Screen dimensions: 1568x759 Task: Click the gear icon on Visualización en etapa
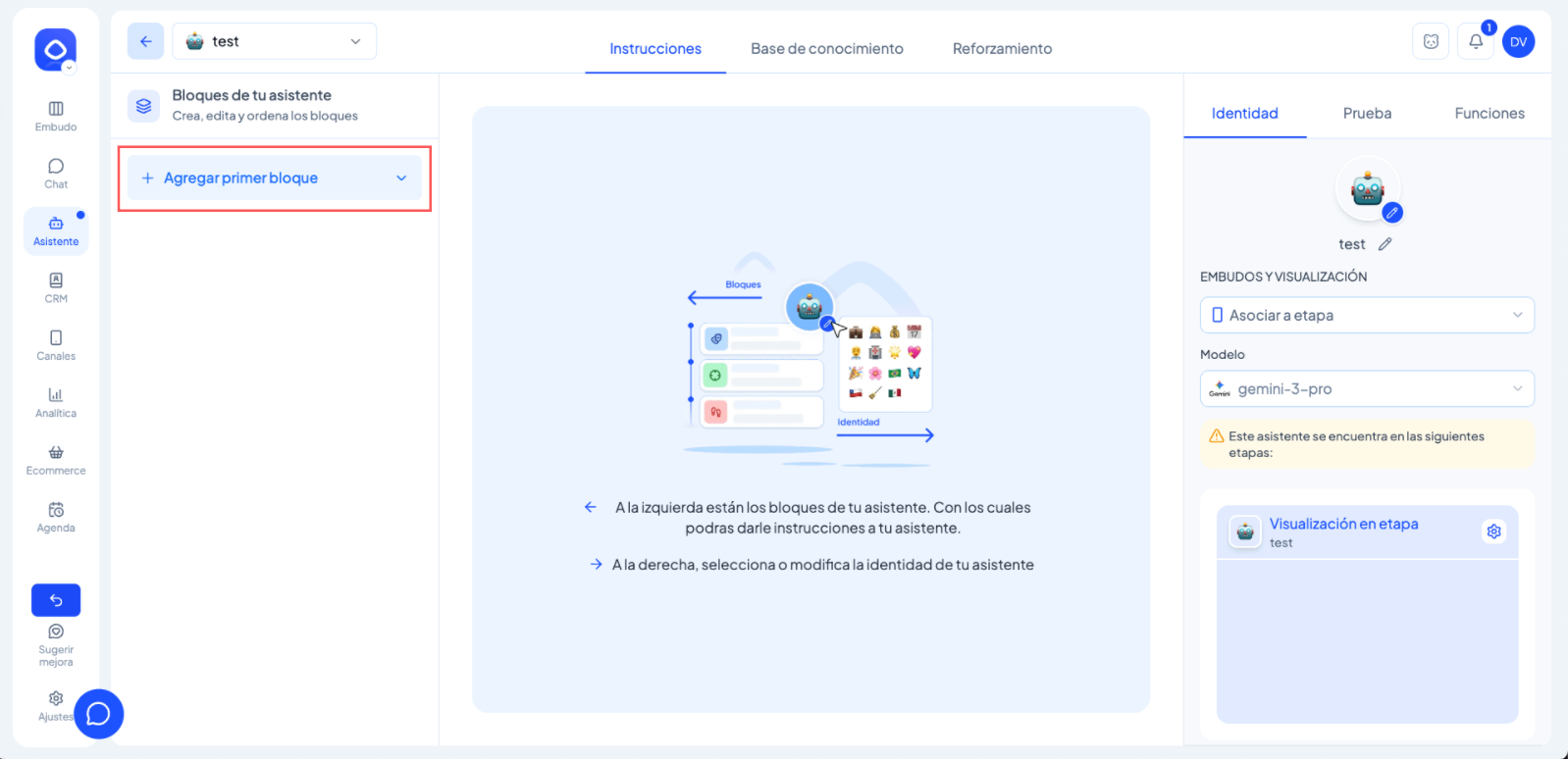[1493, 531]
